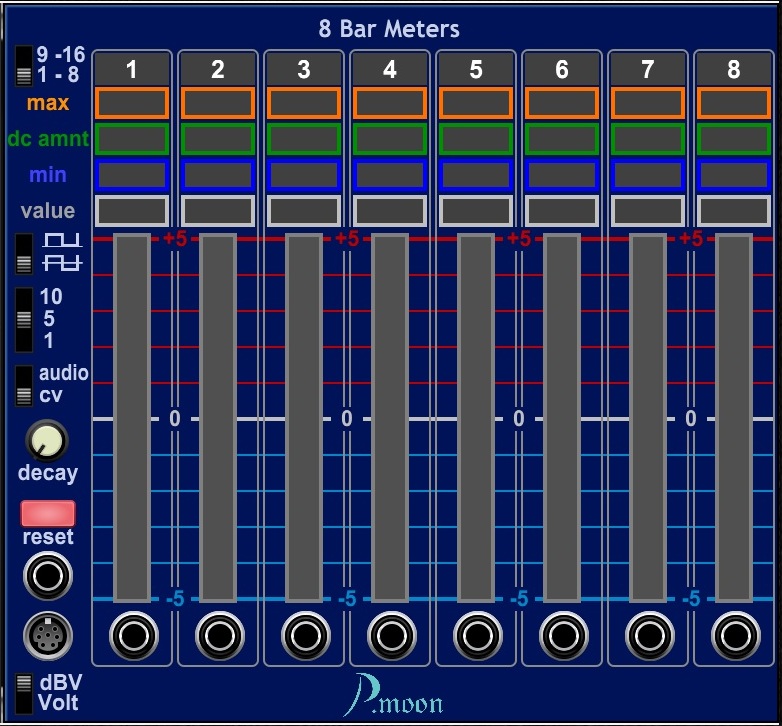Toggle the dBV / Volt unit switch
This screenshot has width=782, height=726.
click(24, 692)
